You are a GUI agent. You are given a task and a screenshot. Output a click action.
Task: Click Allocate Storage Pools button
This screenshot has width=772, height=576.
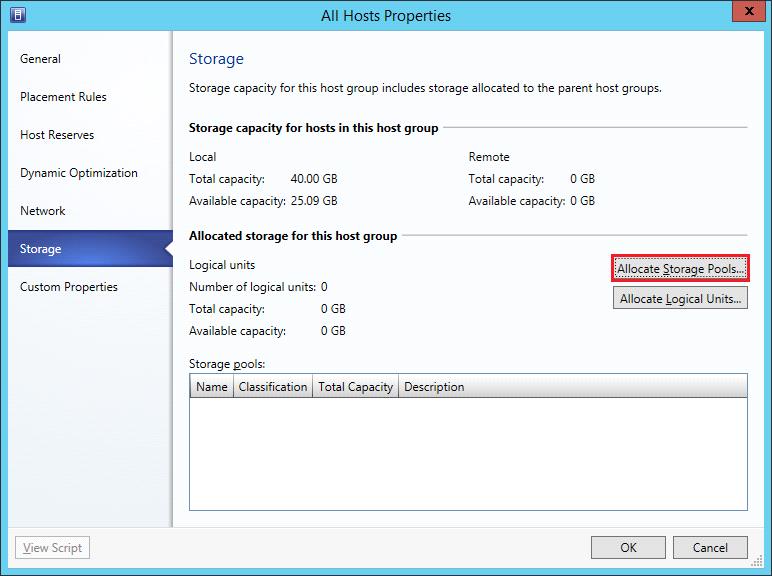680,269
